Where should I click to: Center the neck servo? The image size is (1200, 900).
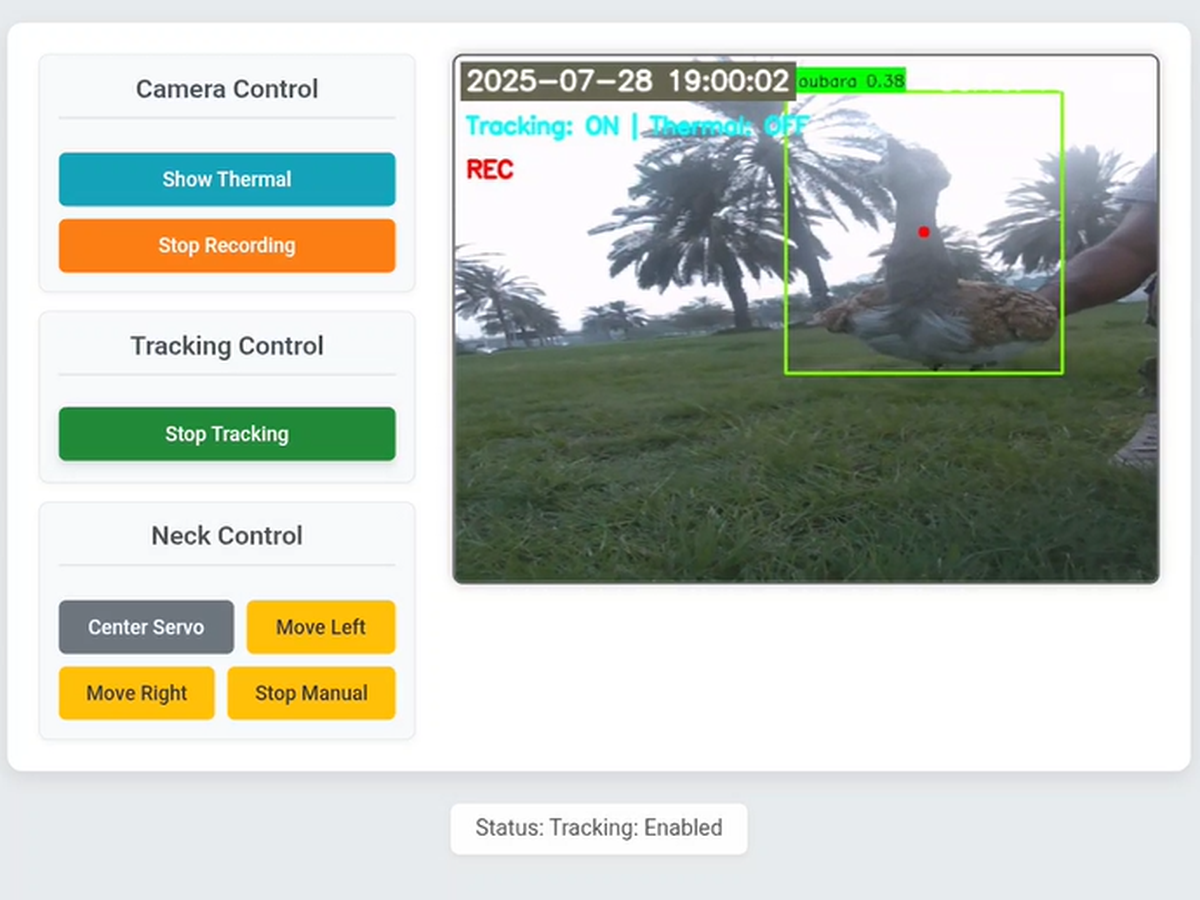pos(146,627)
